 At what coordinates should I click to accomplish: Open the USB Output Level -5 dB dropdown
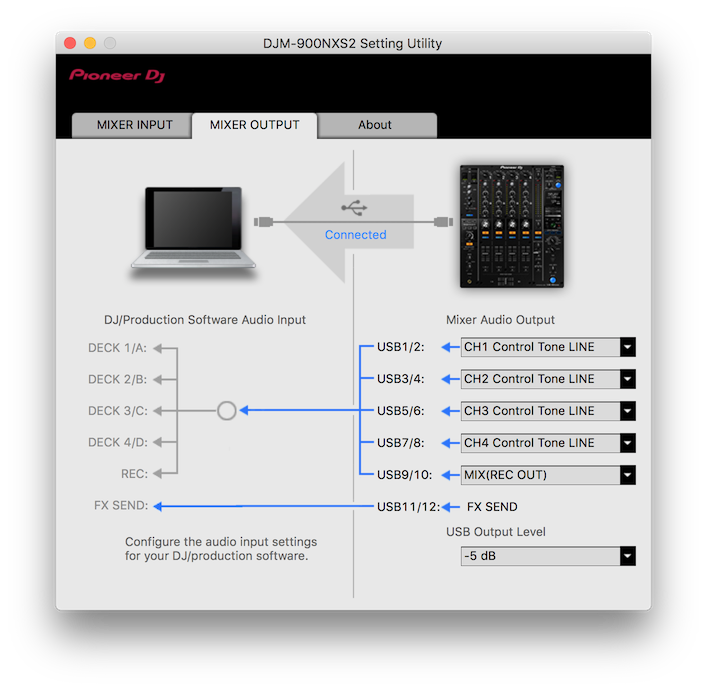[x=548, y=556]
